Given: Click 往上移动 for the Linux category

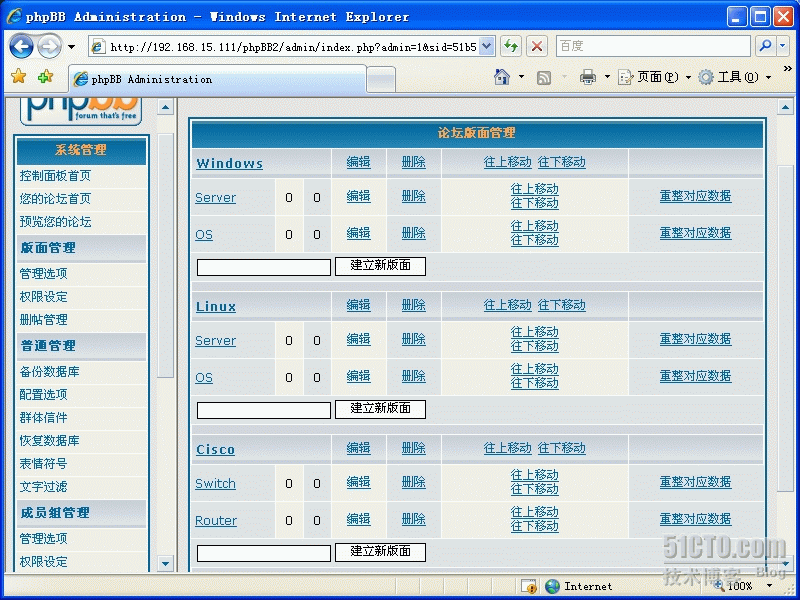Looking at the screenshot, I should point(508,305).
